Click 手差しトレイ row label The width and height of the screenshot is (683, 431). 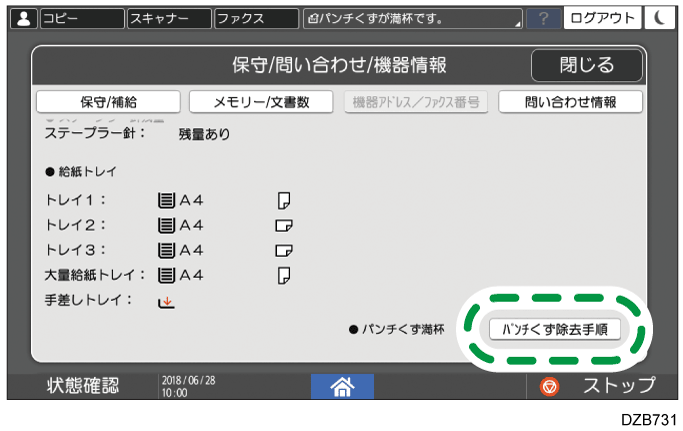click(x=88, y=300)
